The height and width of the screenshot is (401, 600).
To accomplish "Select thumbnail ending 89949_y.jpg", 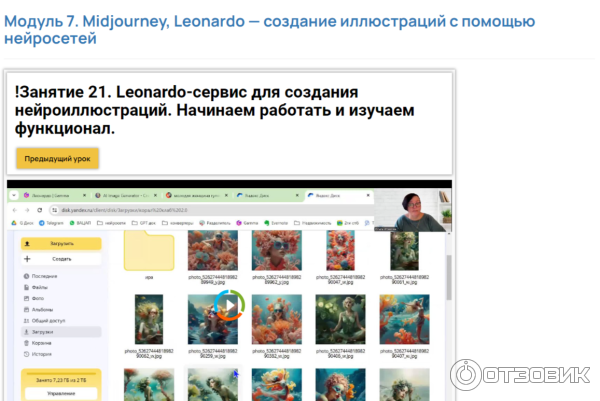I will [213, 251].
